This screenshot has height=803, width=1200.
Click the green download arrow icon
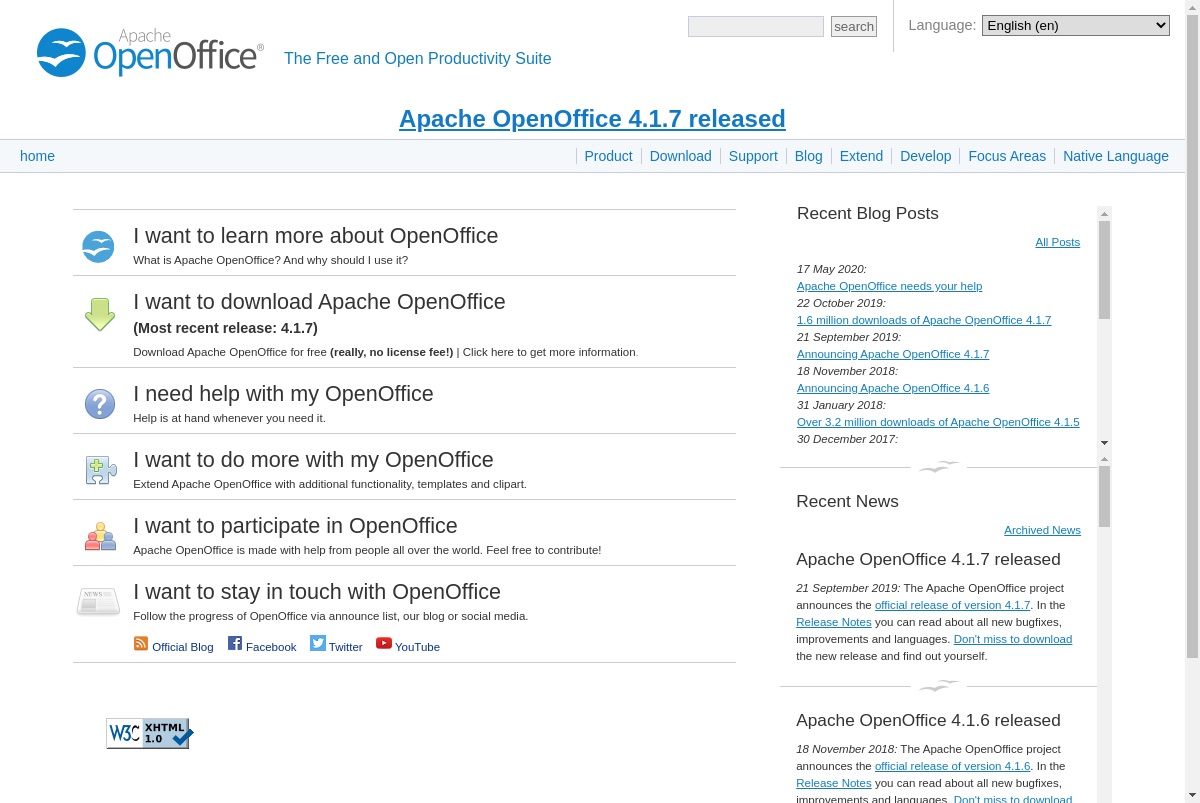(100, 314)
